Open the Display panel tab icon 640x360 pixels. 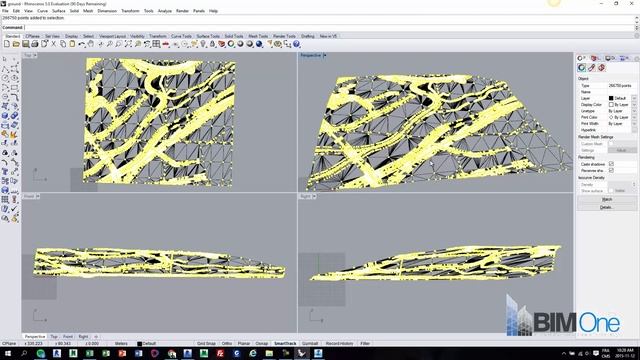[x=610, y=58]
